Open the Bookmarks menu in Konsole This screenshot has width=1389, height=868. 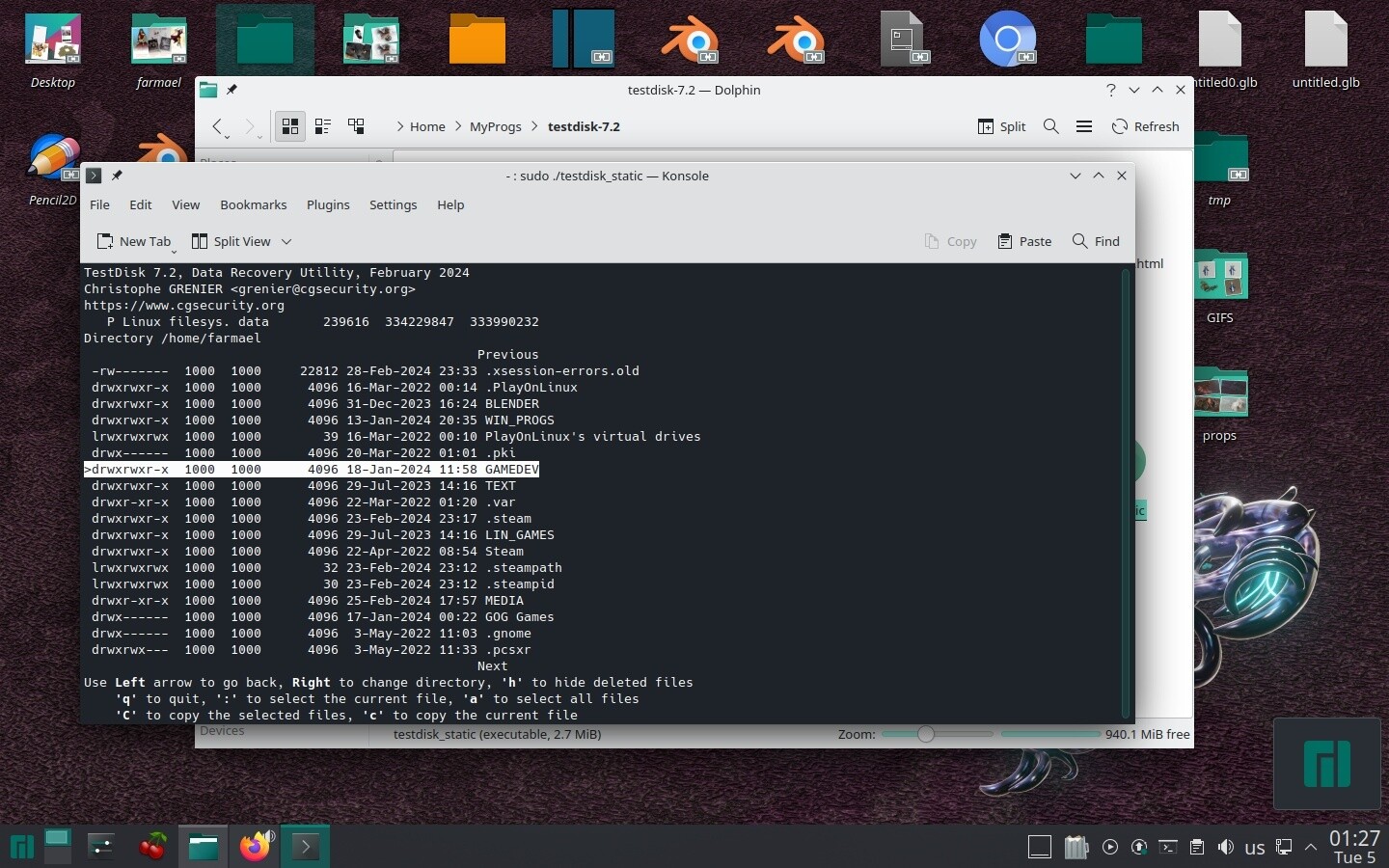(x=253, y=204)
